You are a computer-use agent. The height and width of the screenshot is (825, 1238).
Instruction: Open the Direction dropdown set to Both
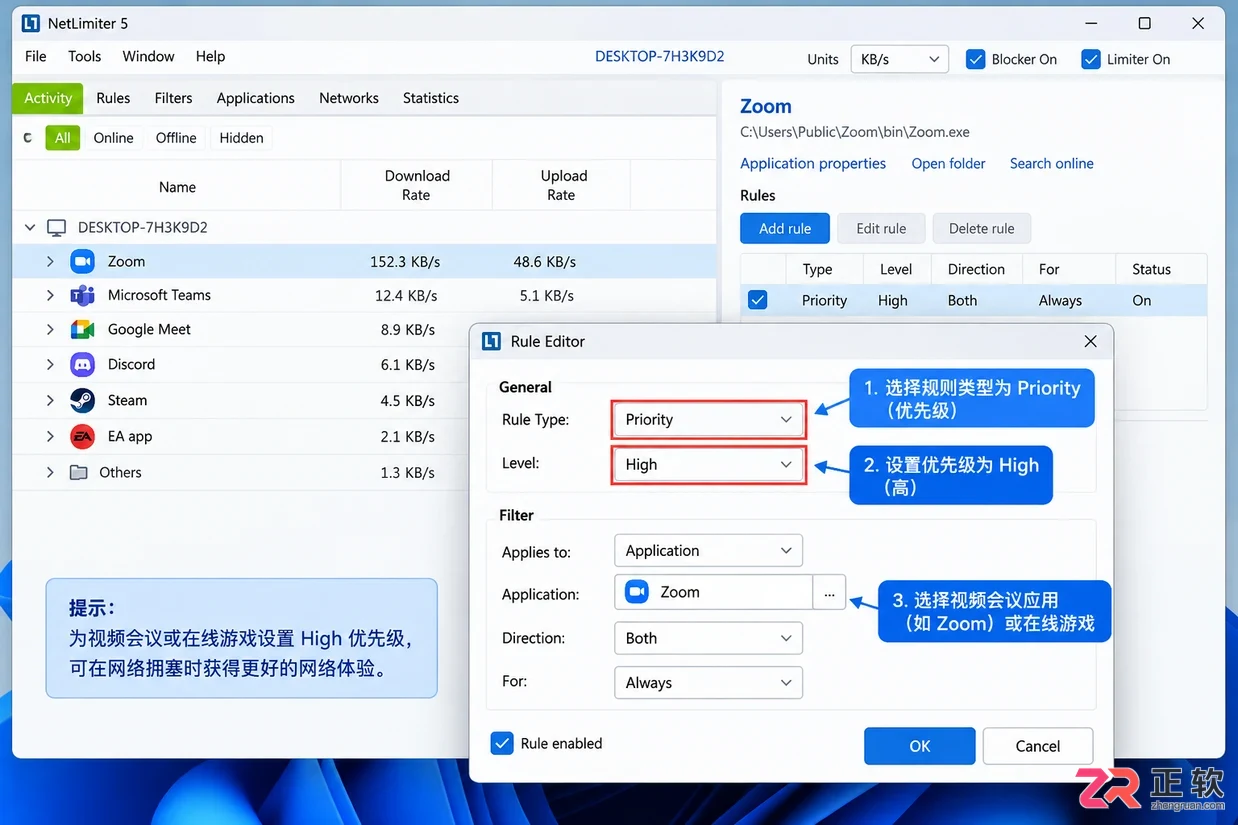pyautogui.click(x=708, y=638)
